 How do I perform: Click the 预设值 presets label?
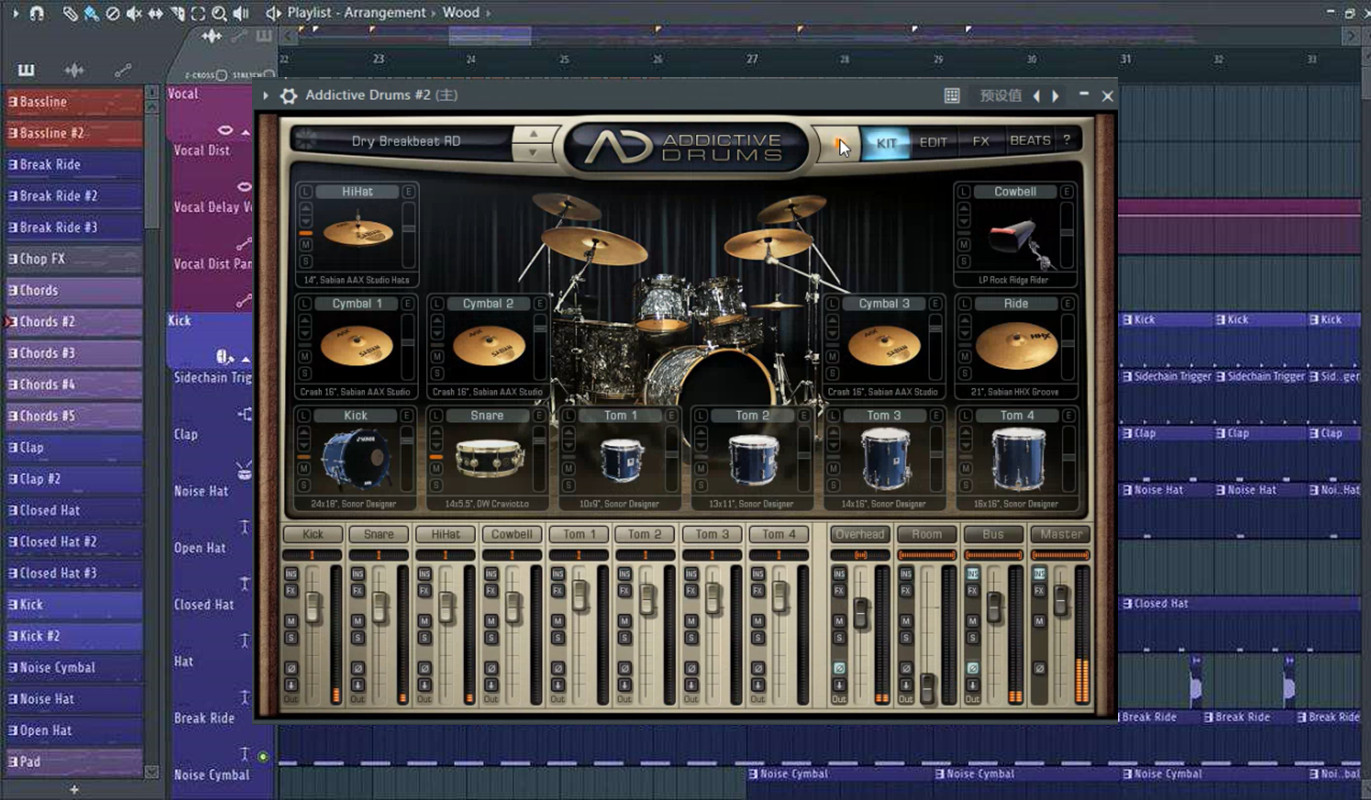1000,96
